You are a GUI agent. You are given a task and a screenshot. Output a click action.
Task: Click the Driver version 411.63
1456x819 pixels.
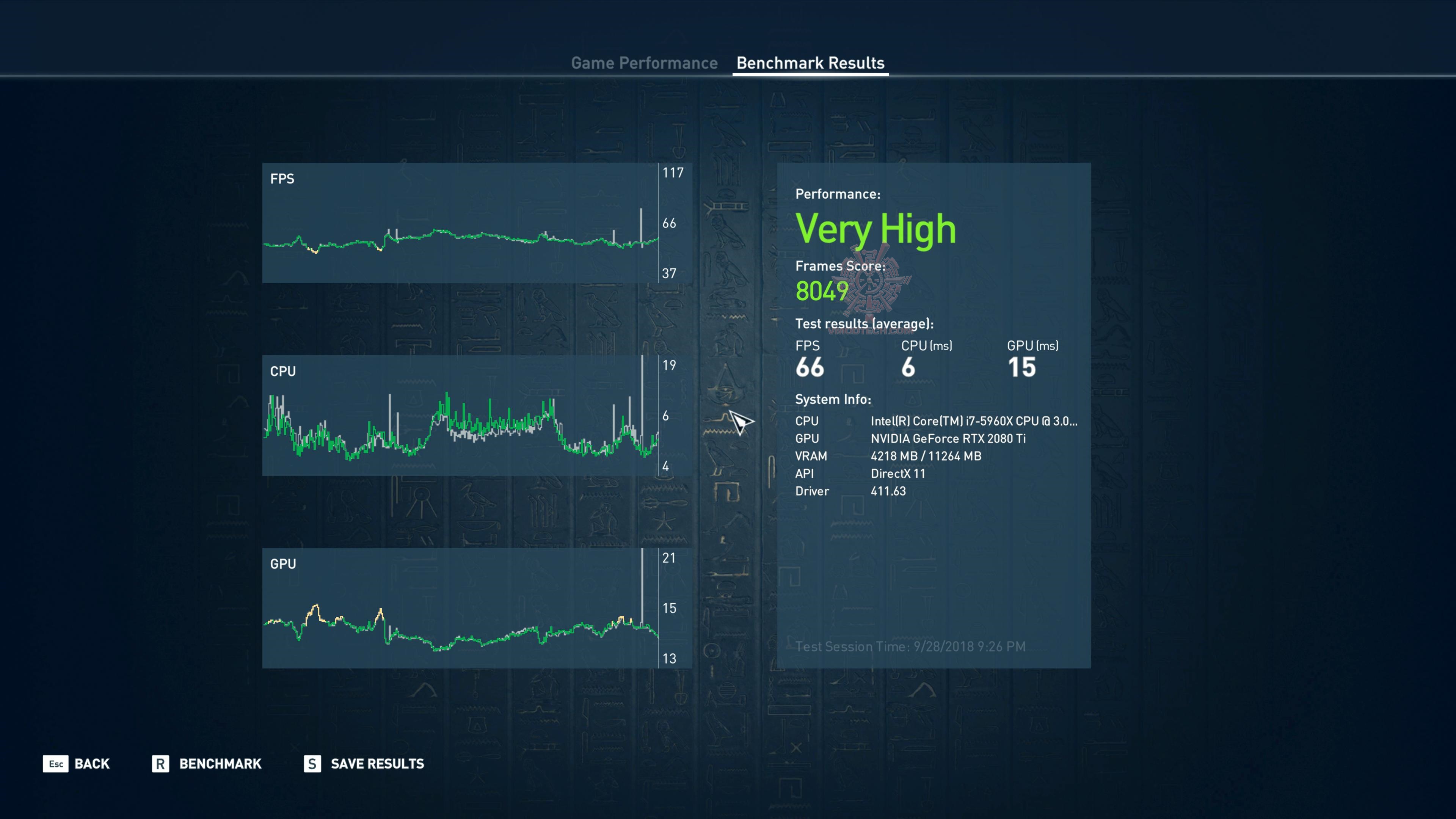[x=888, y=491]
